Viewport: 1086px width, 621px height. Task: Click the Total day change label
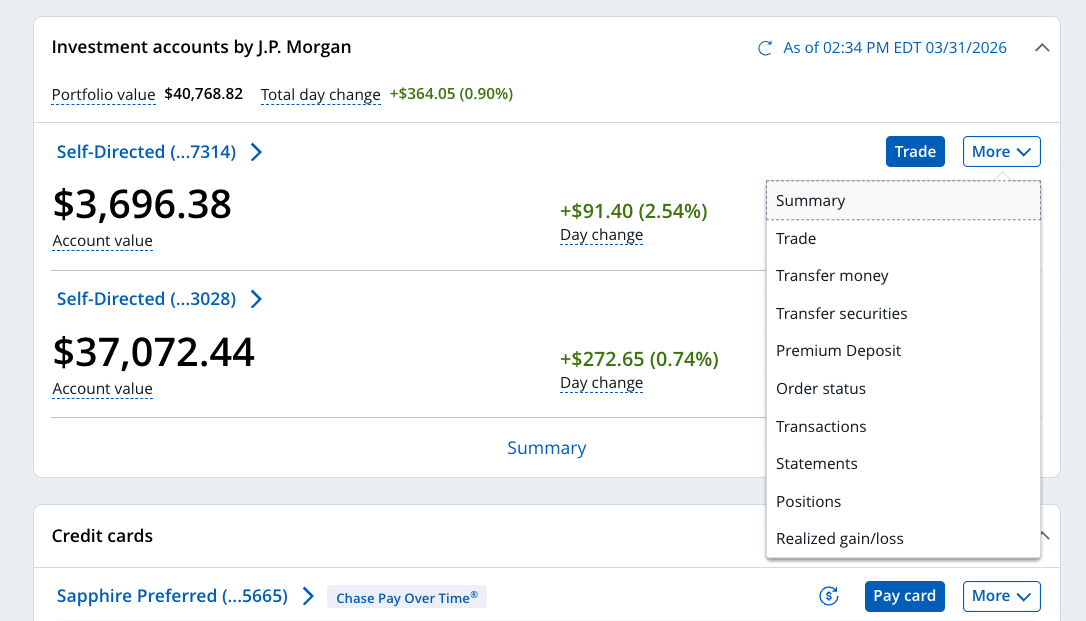click(321, 95)
